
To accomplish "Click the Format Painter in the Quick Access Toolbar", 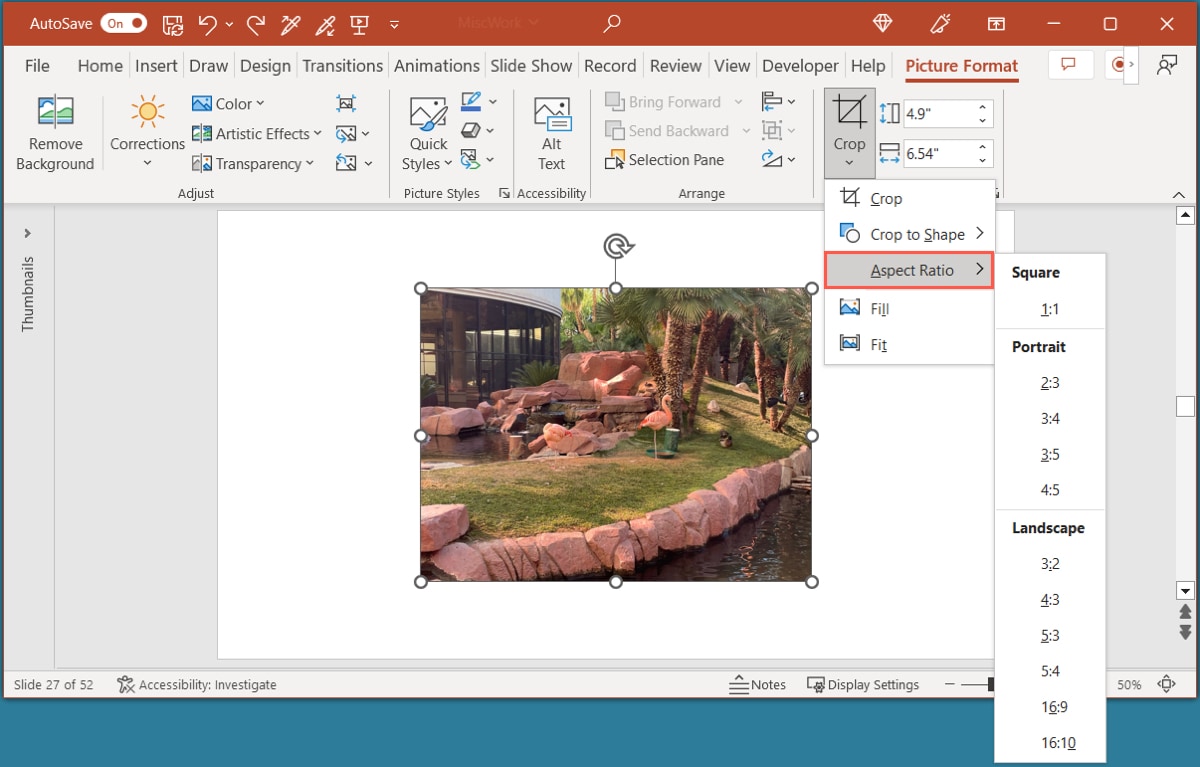I will click(290, 24).
